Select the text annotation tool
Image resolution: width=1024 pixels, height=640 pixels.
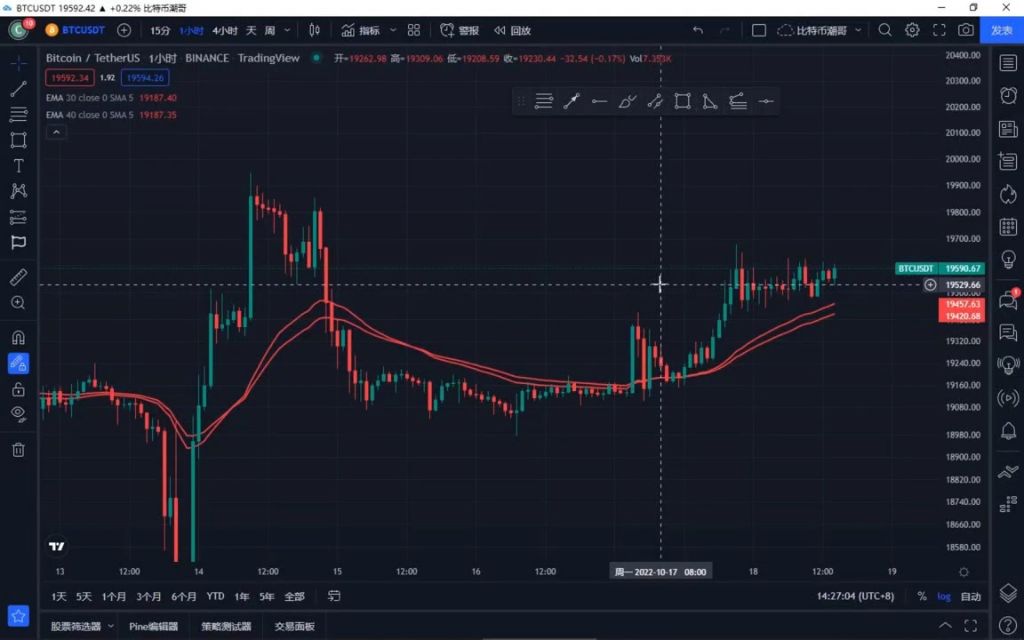(18, 166)
